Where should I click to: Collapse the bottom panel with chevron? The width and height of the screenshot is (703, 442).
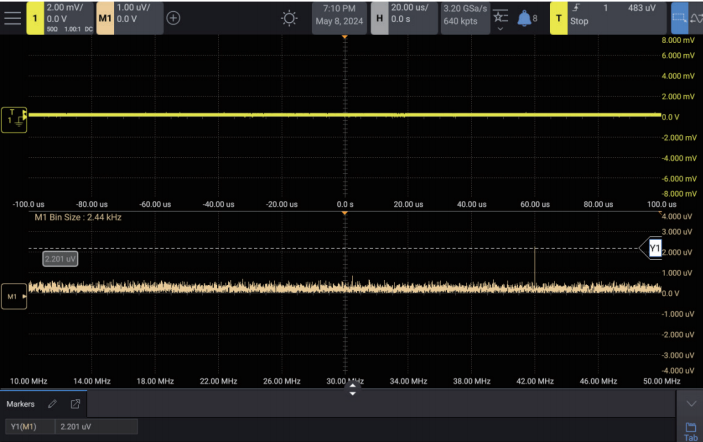coord(690,403)
